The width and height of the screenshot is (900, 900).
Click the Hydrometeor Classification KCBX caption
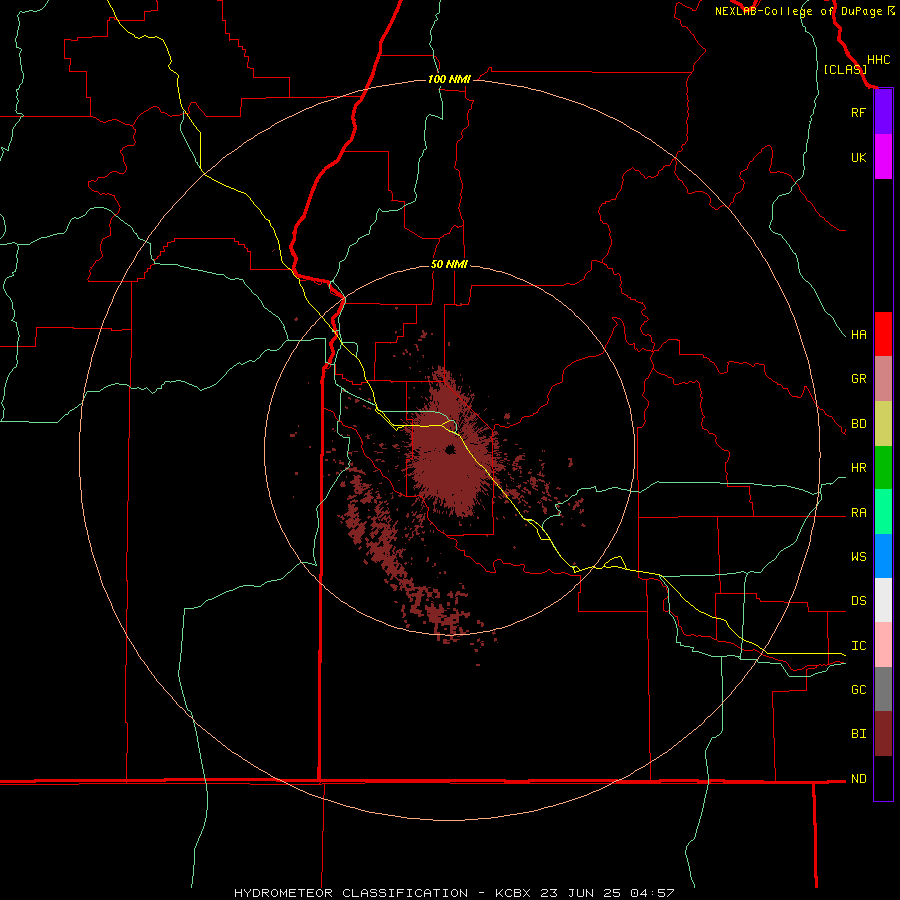point(453,893)
